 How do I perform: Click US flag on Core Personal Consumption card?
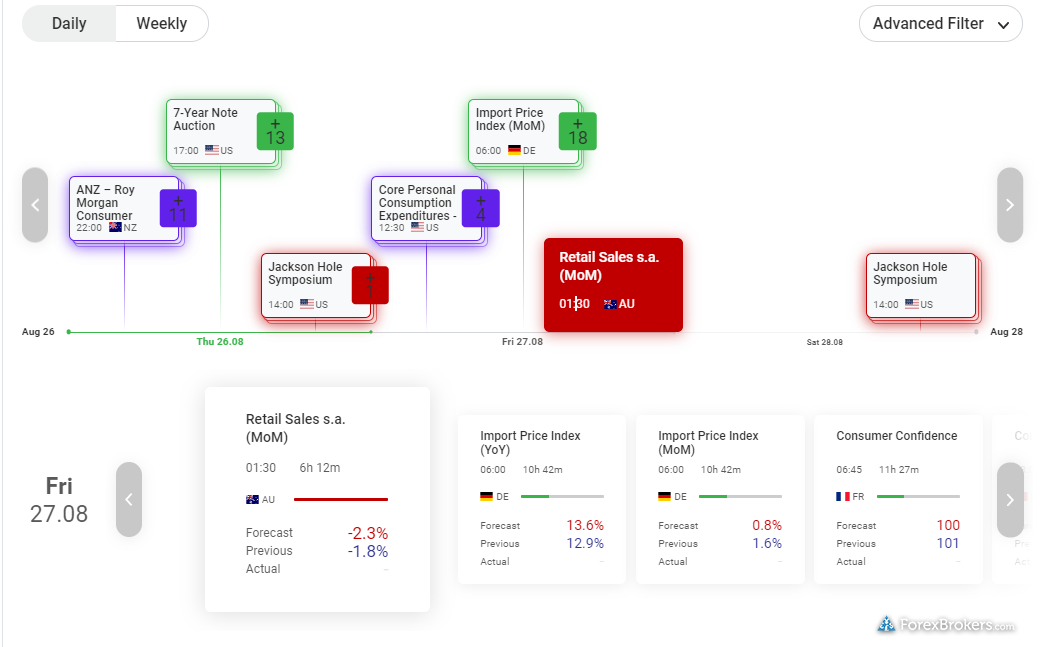tap(417, 227)
